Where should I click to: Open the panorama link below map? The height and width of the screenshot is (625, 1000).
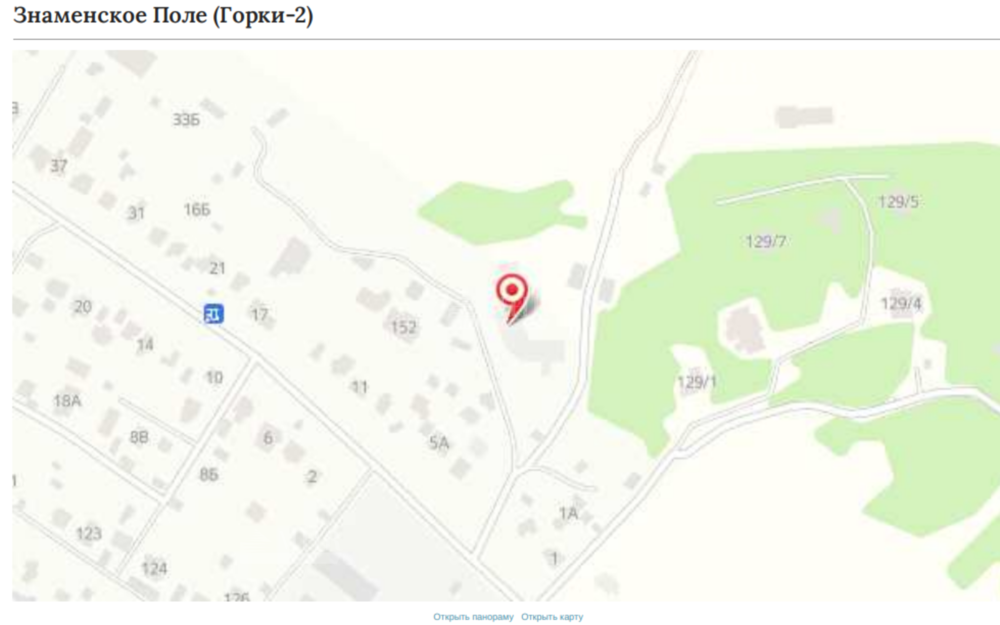pyautogui.click(x=473, y=617)
